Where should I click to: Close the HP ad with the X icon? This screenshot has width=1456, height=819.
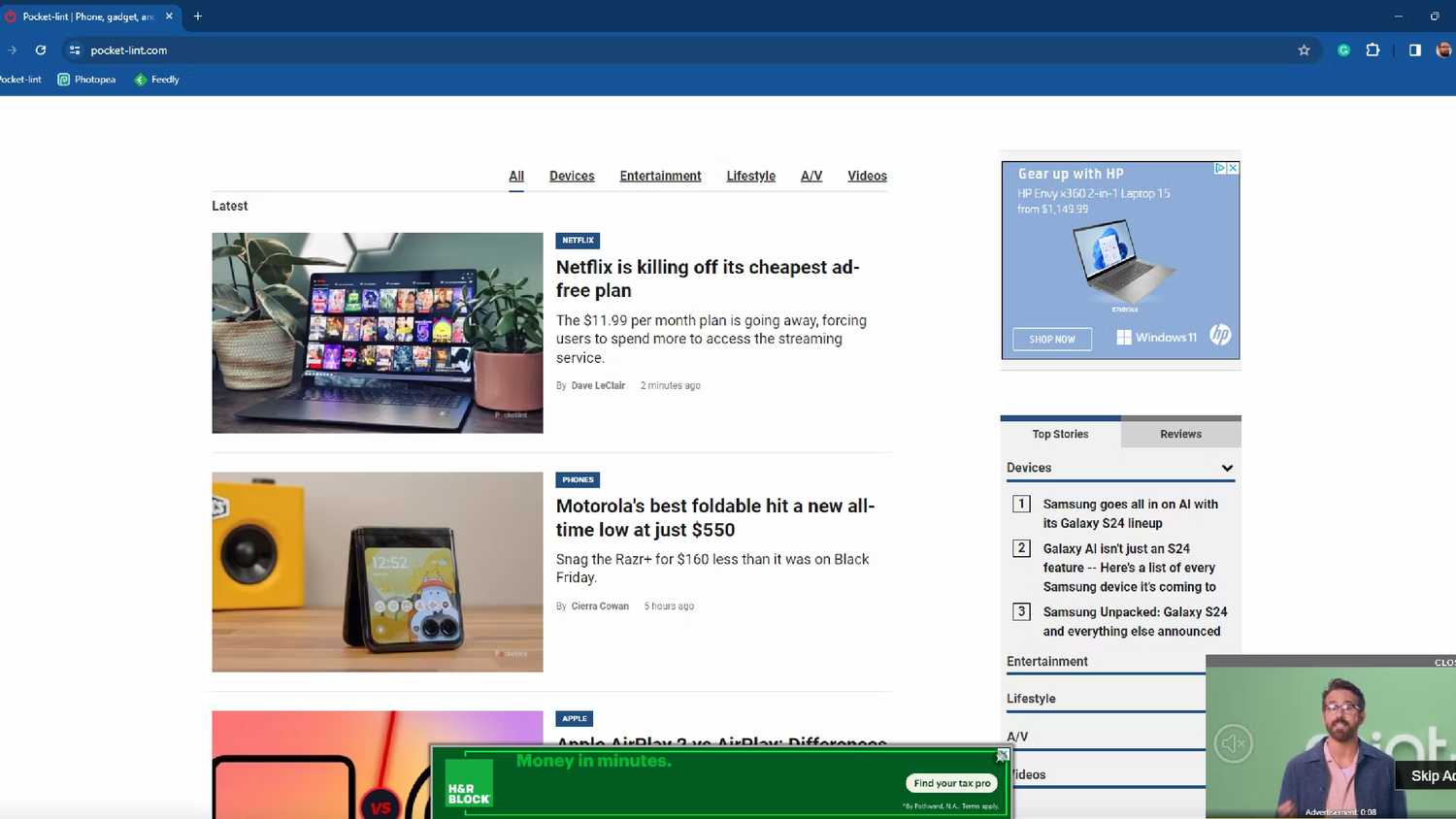(x=1233, y=168)
